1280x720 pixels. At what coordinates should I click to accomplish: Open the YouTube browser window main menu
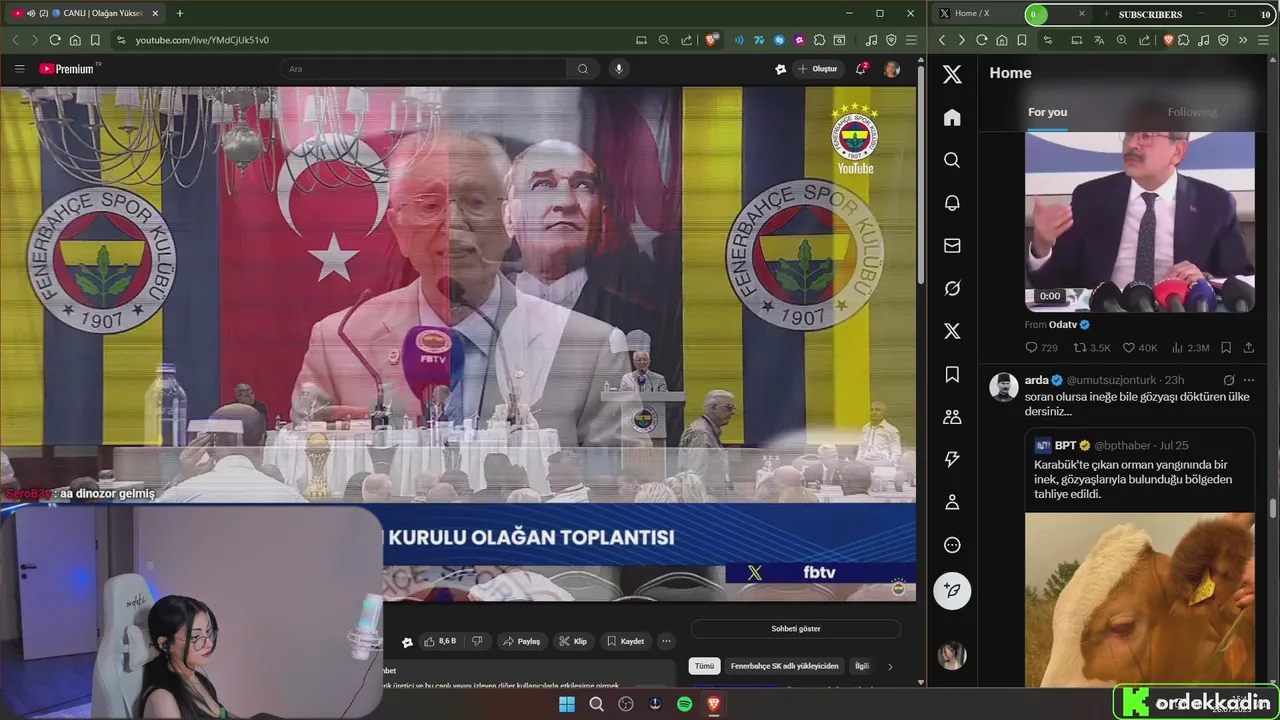tap(910, 40)
